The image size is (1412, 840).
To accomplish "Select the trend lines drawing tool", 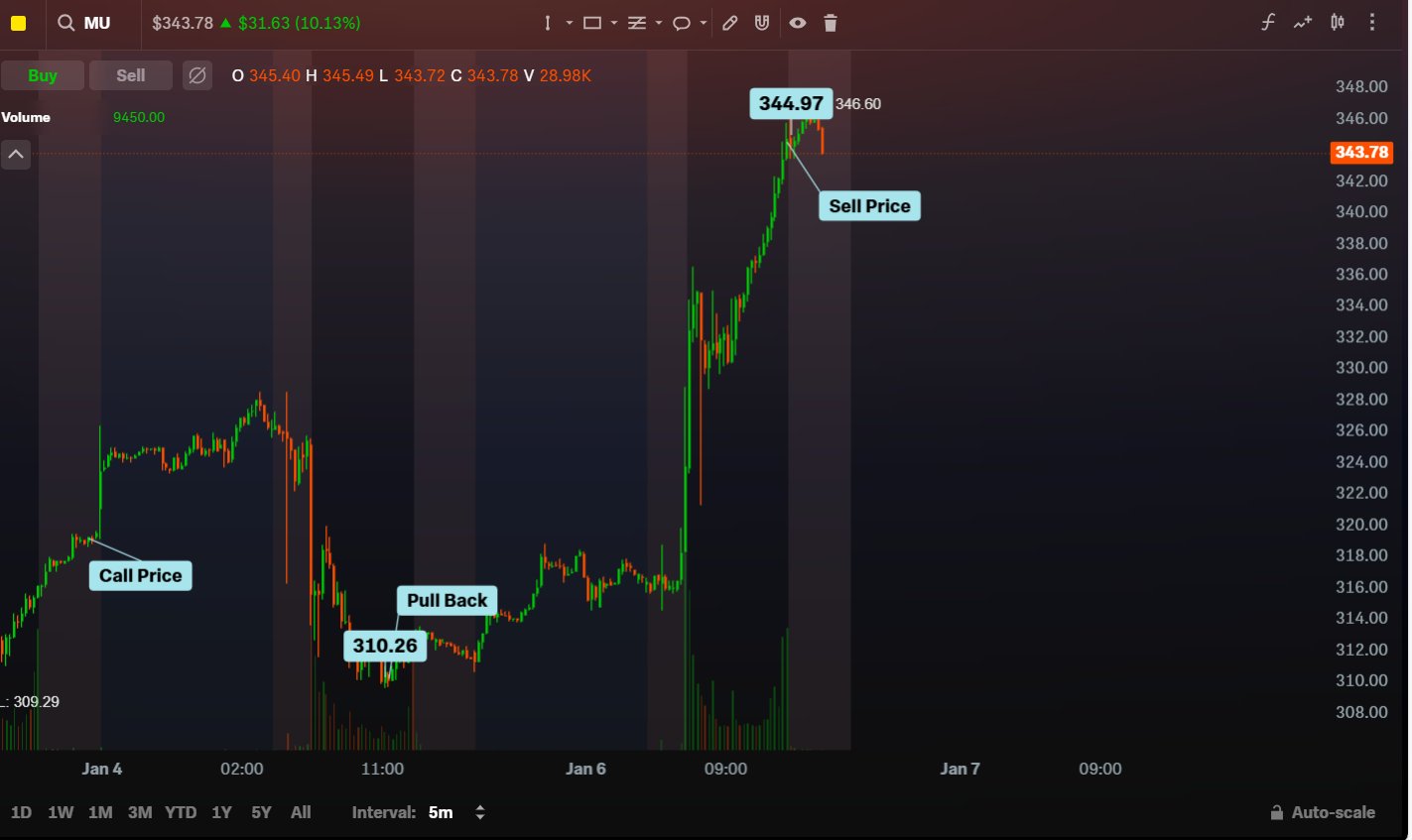I will tap(637, 23).
